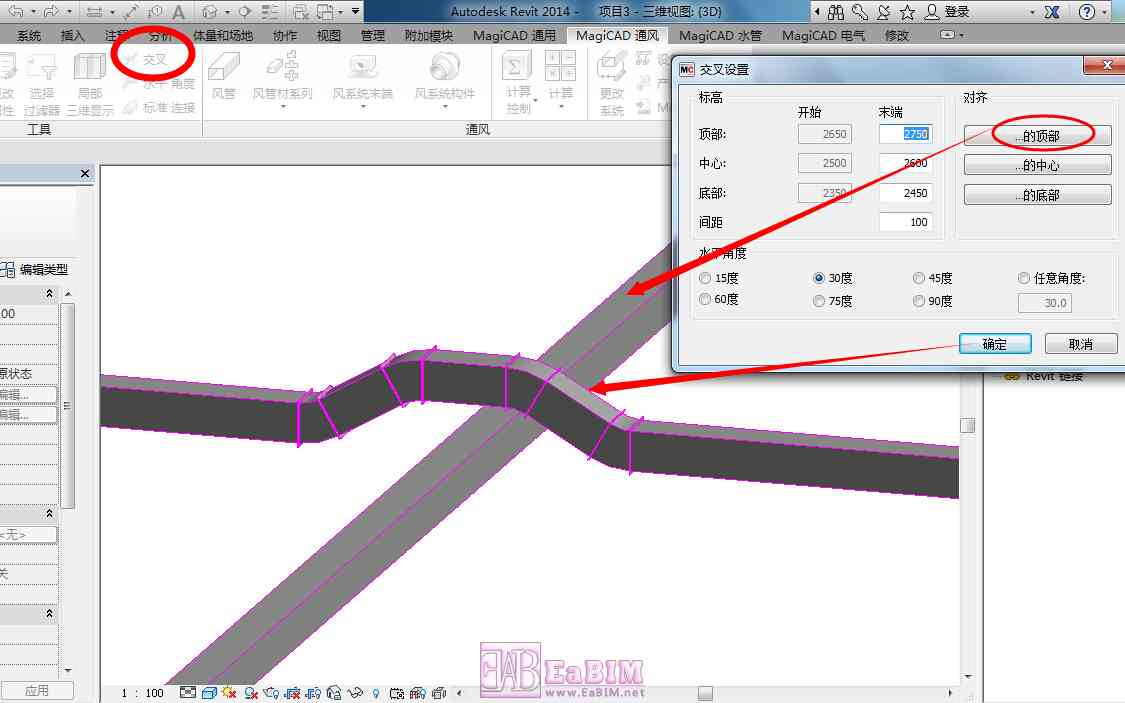Collapse the <无> properties group chevron
1125x703 pixels.
[x=50, y=513]
